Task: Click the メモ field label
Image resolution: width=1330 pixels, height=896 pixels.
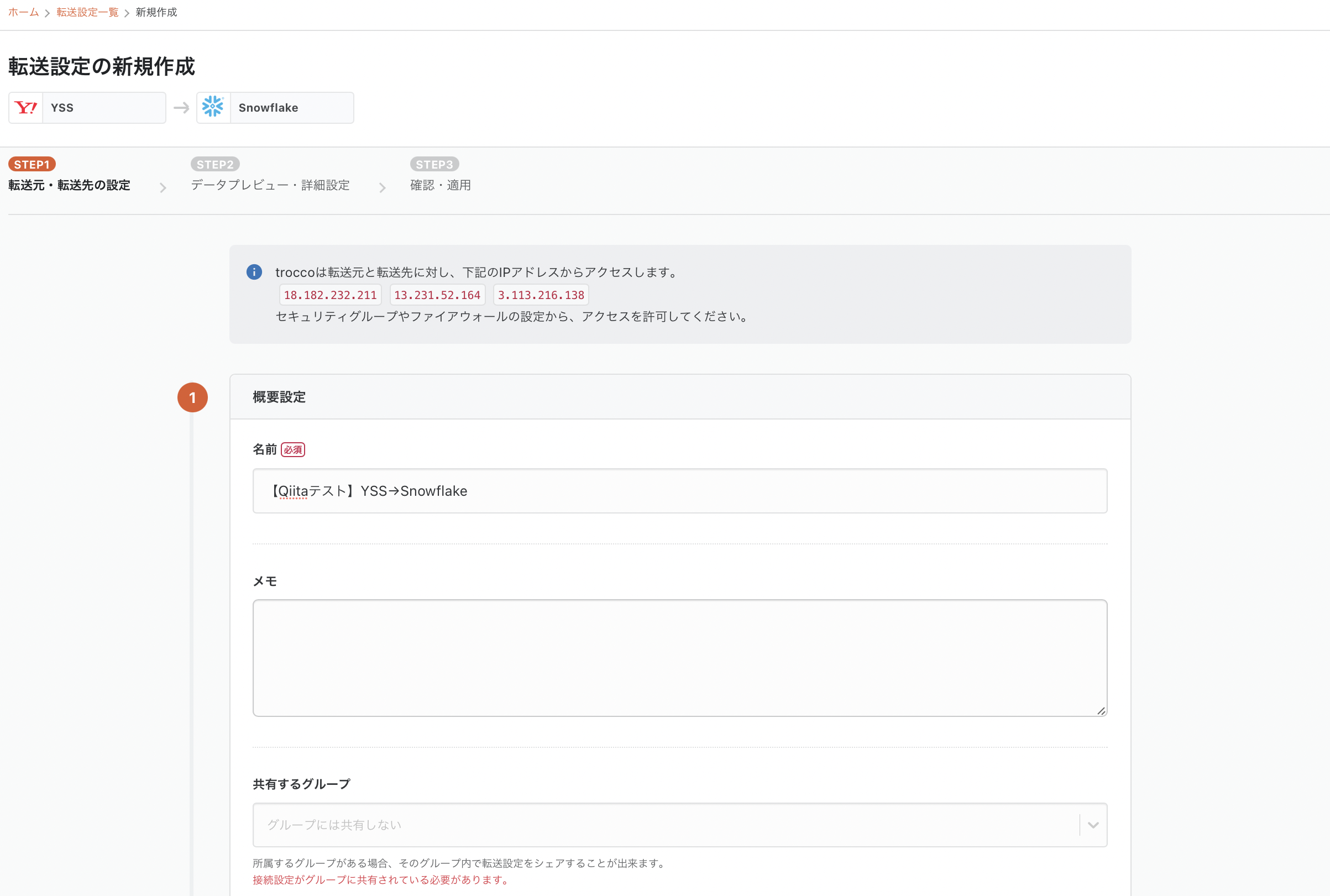Action: tap(265, 581)
